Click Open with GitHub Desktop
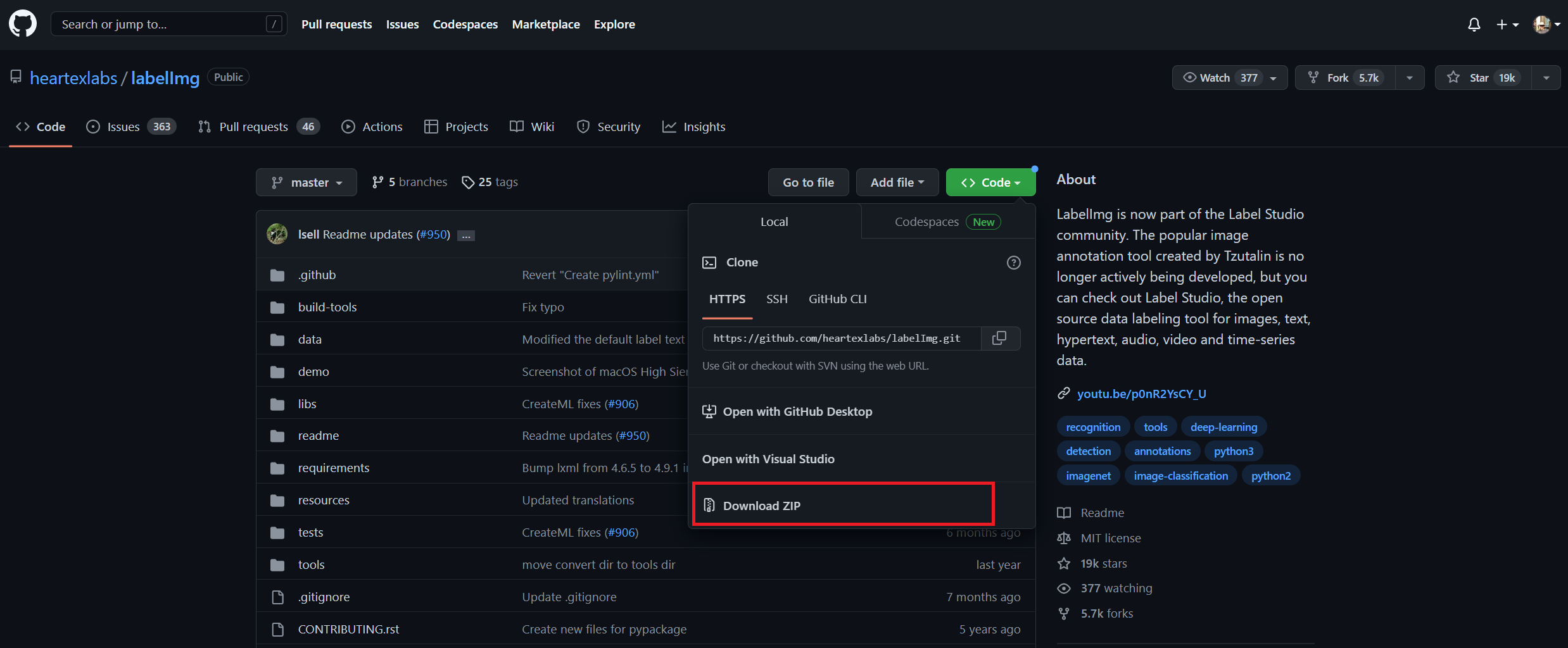Image resolution: width=1568 pixels, height=648 pixels. pyautogui.click(x=861, y=412)
